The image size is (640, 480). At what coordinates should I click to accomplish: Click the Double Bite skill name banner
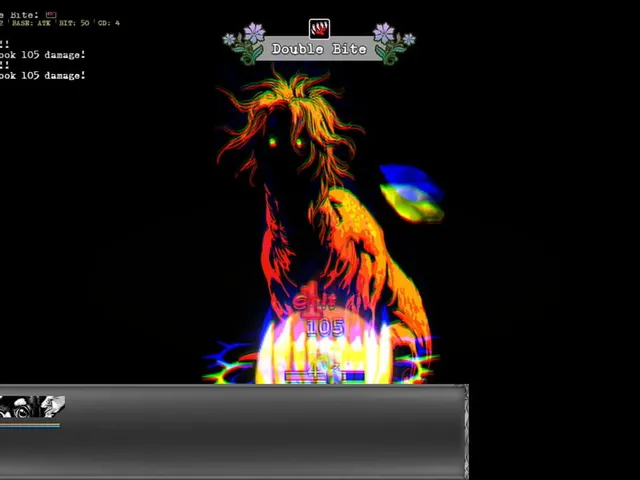(x=319, y=49)
